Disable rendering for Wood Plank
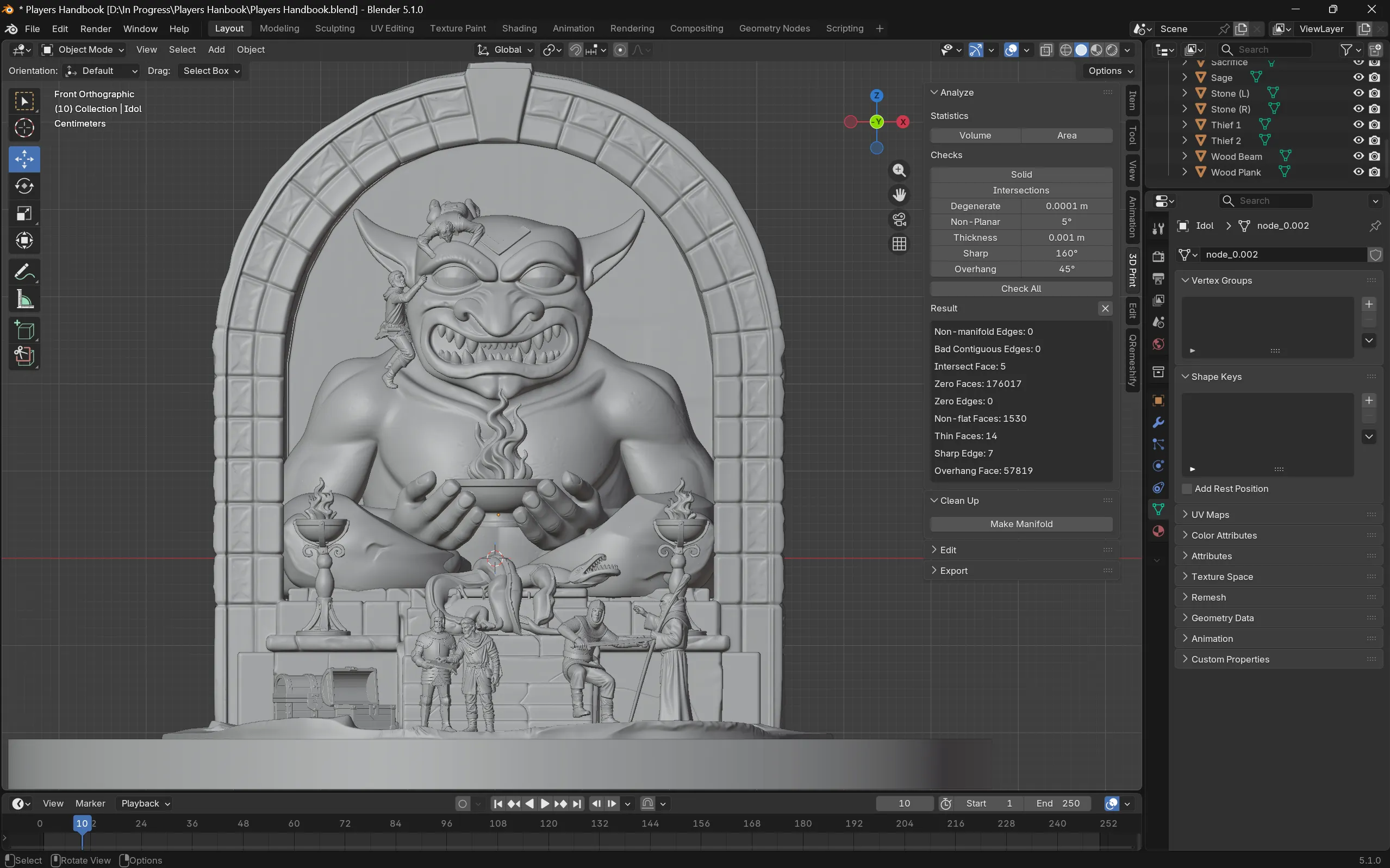The height and width of the screenshot is (868, 1390). [1374, 172]
